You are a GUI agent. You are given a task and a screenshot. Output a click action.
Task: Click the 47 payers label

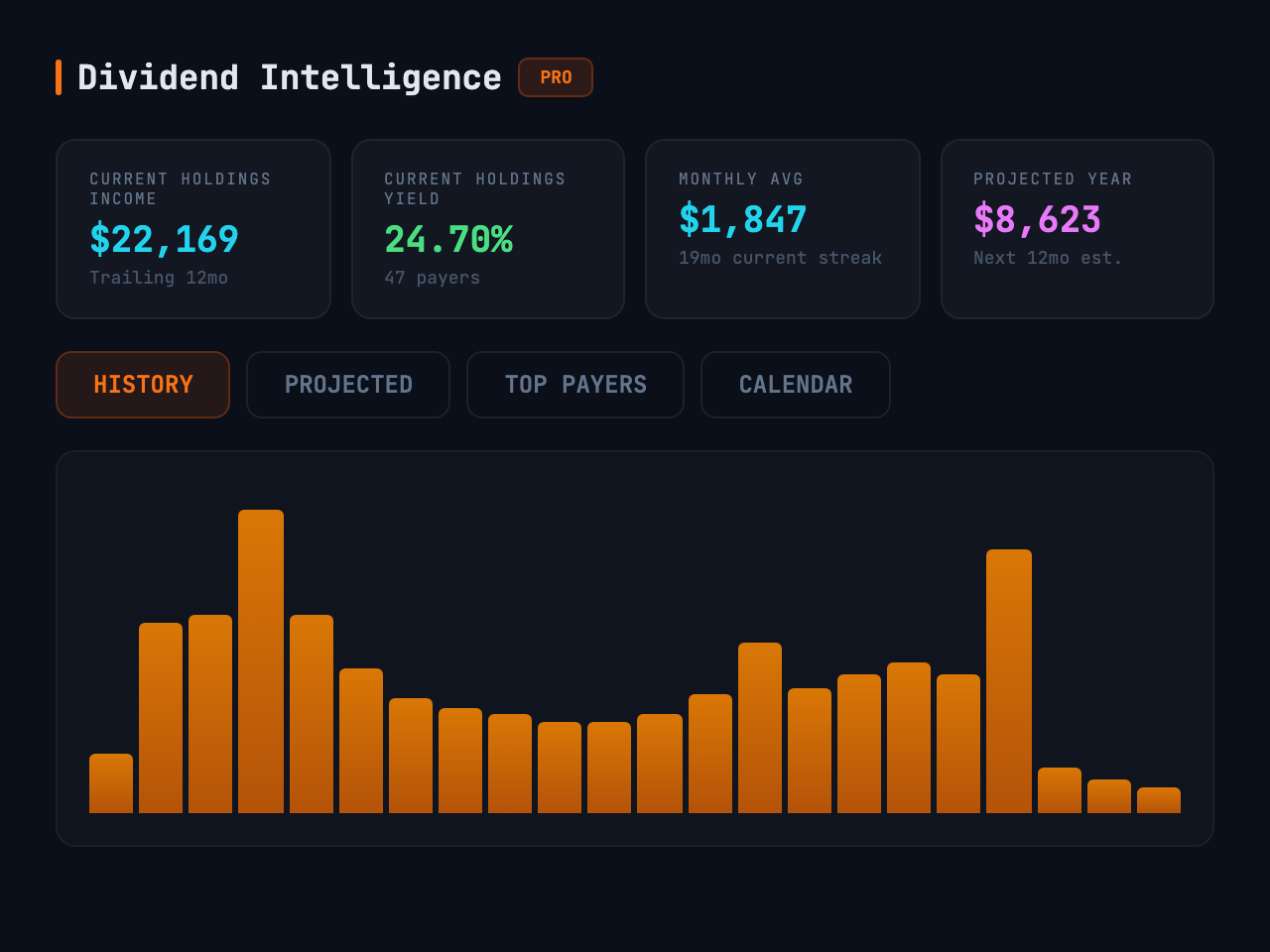pos(432,278)
